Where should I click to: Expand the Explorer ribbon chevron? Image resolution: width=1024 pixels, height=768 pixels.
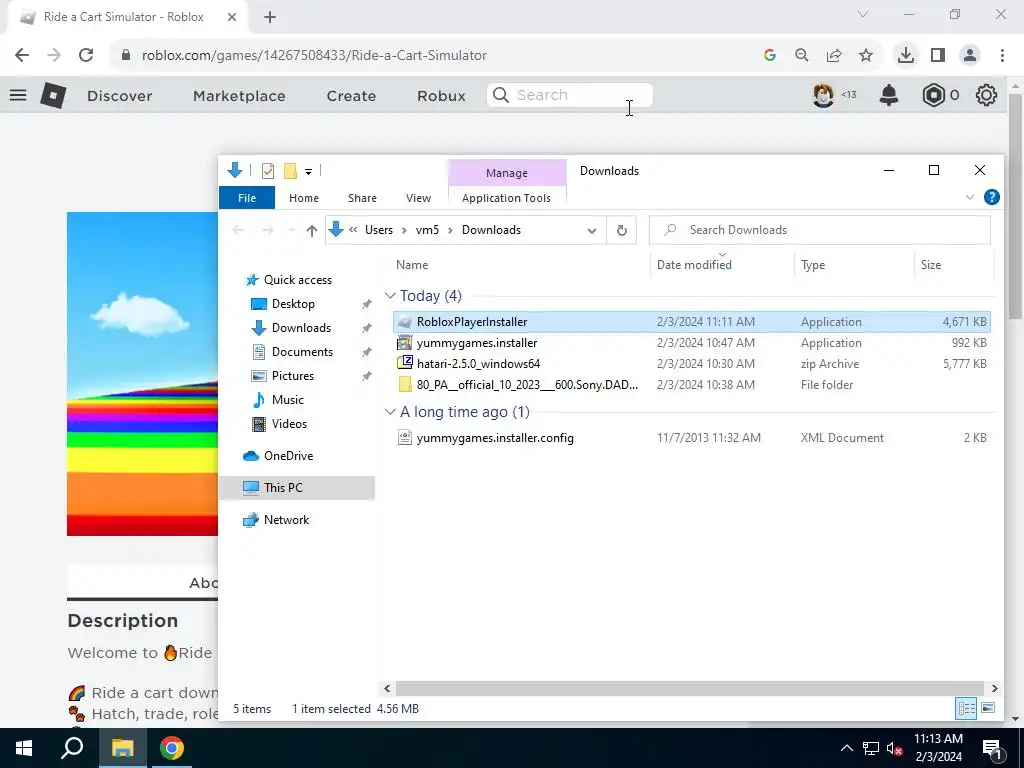[x=970, y=197]
